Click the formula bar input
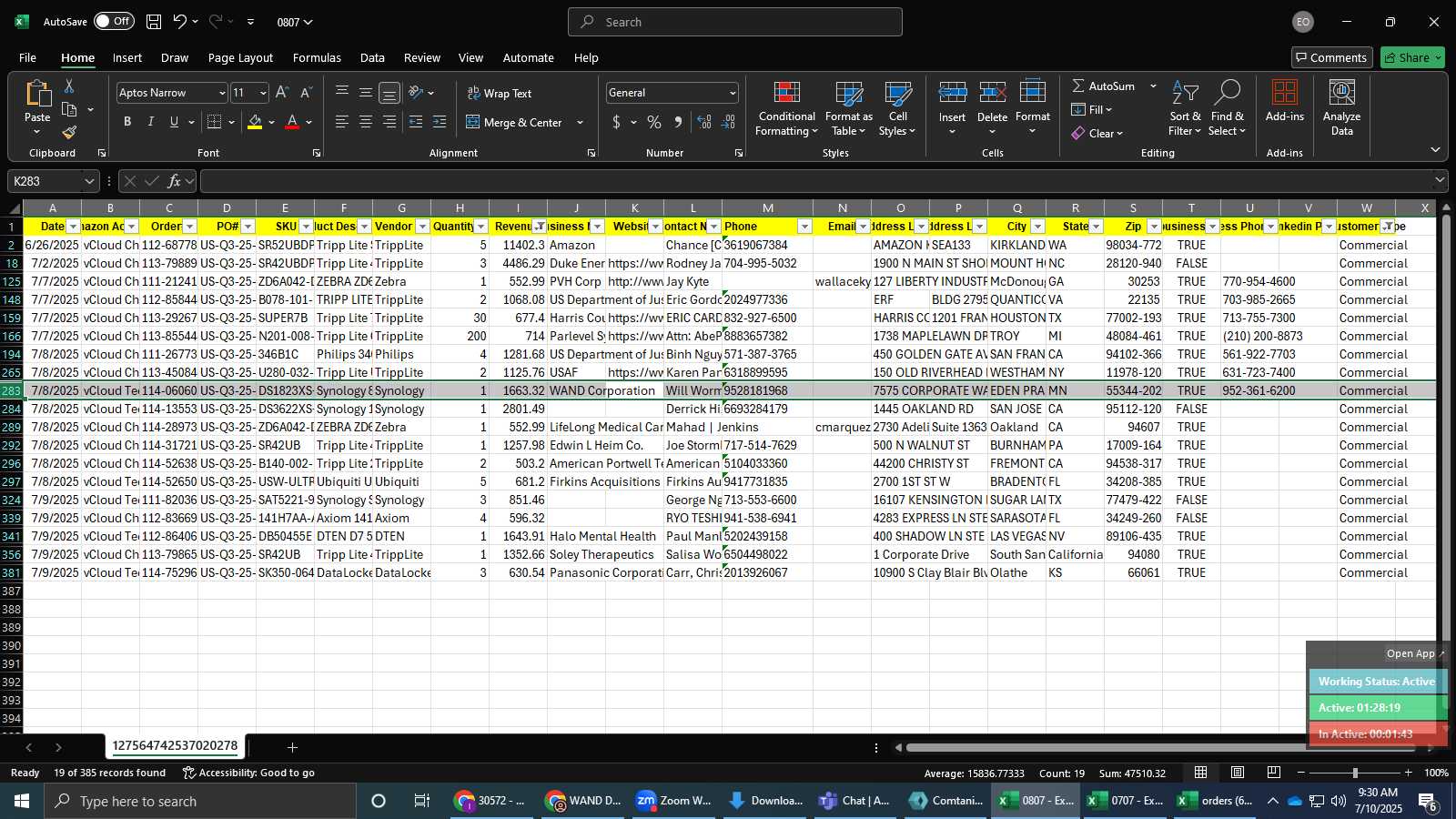This screenshot has height=819, width=1456. click(814, 181)
